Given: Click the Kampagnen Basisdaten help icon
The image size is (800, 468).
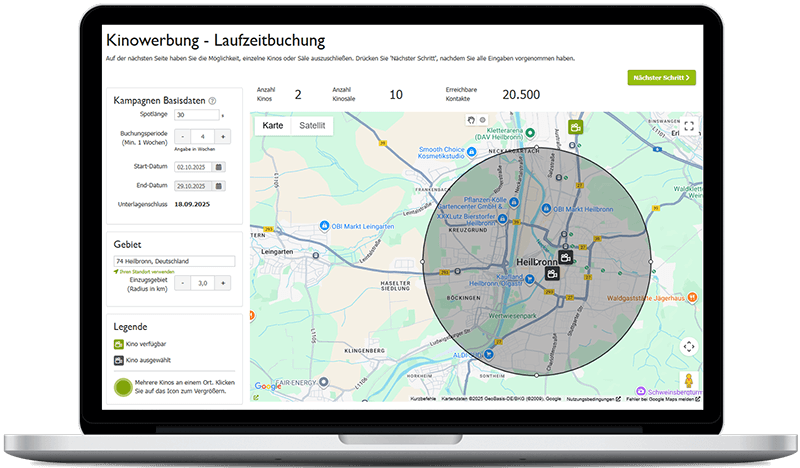Looking at the screenshot, I should click(x=212, y=101).
